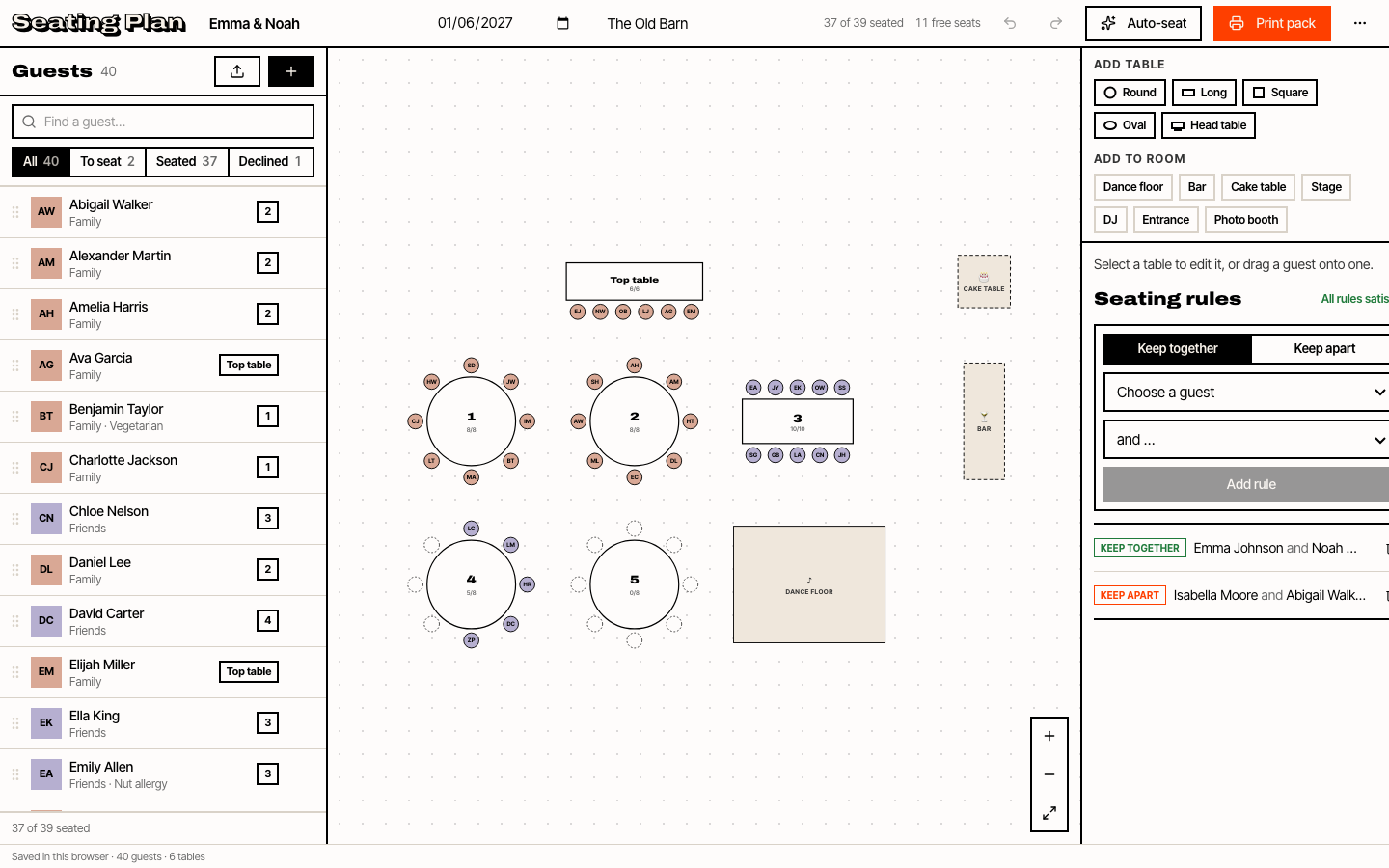Fit floor plan to screen
The height and width of the screenshot is (868, 1389).
coord(1049,813)
